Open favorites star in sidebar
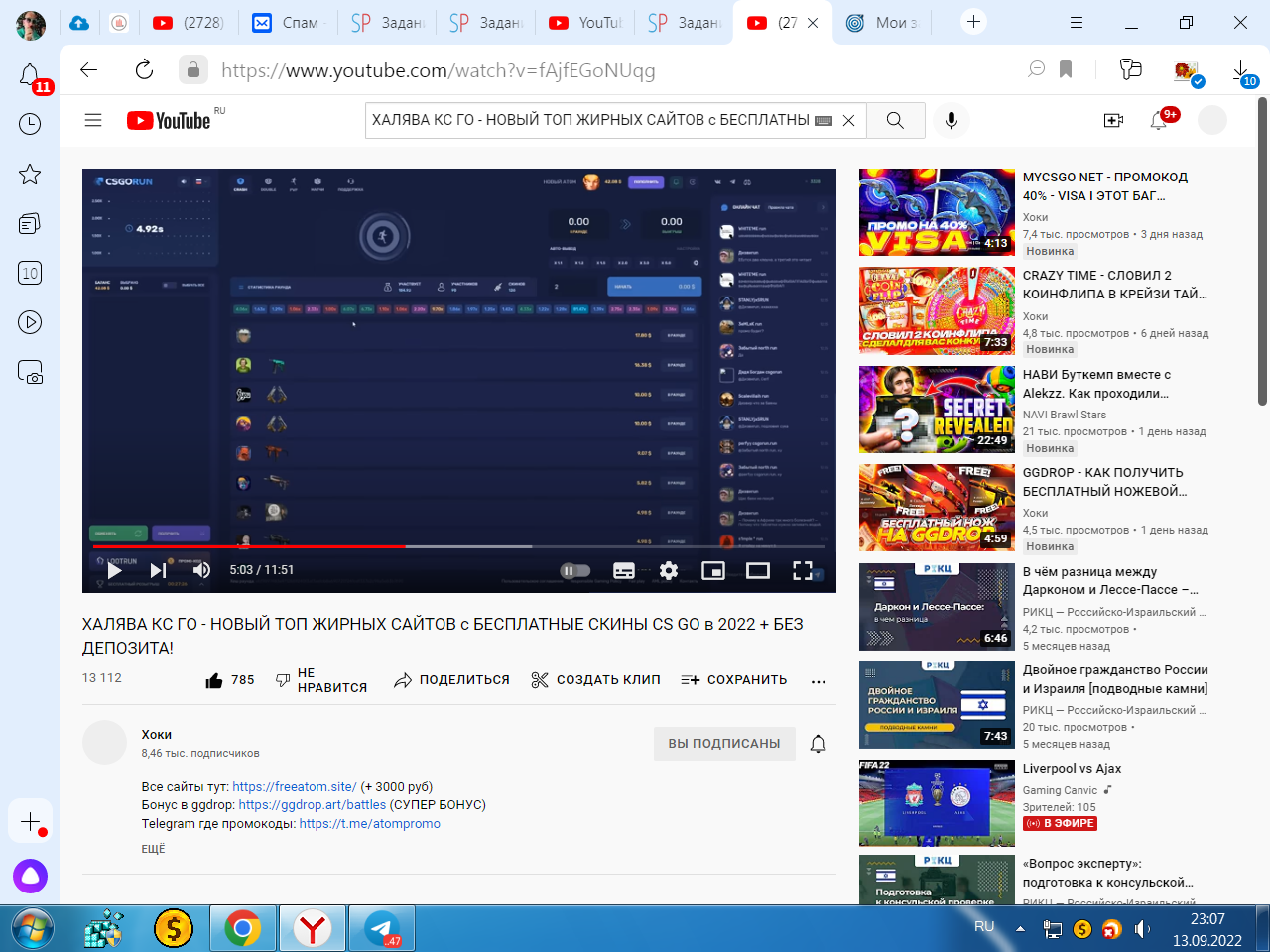Screen dimensions: 1270x952 tap(30, 175)
